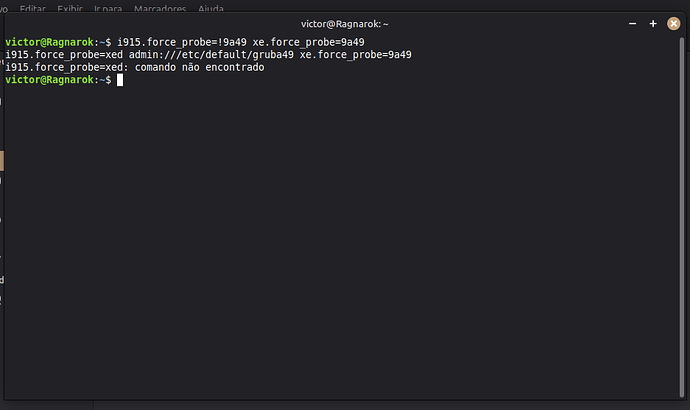The height and width of the screenshot is (410, 690).
Task: Open the Ajuda menu
Action: tap(211, 8)
